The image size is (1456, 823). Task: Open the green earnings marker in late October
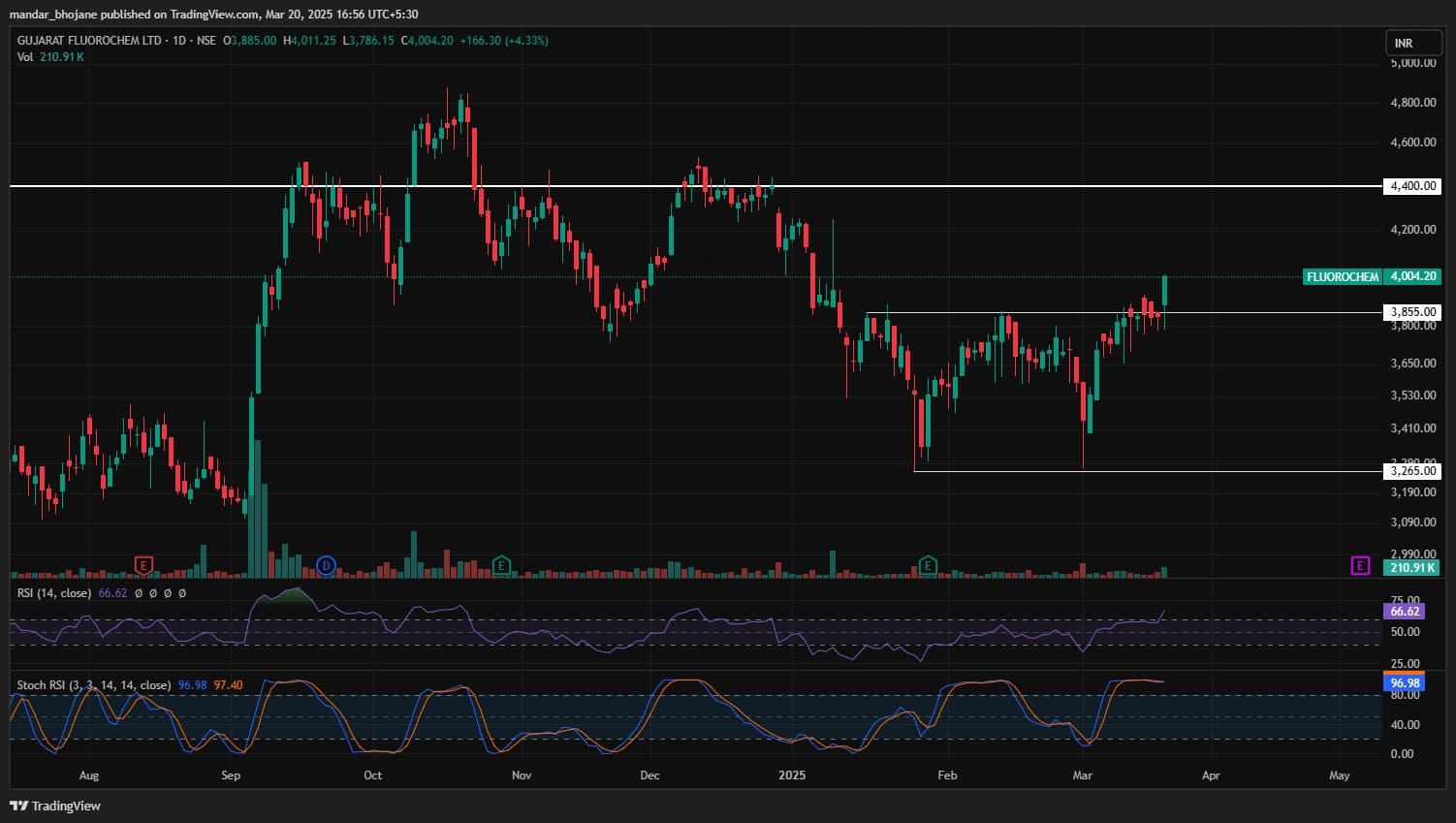(501, 565)
